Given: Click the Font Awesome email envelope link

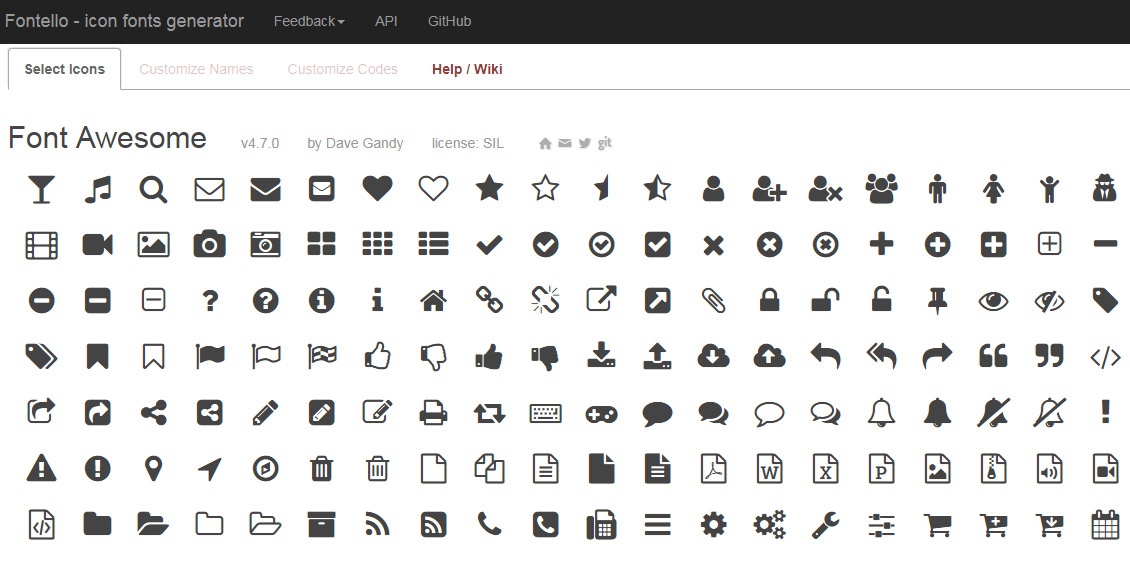Looking at the screenshot, I should (x=565, y=143).
